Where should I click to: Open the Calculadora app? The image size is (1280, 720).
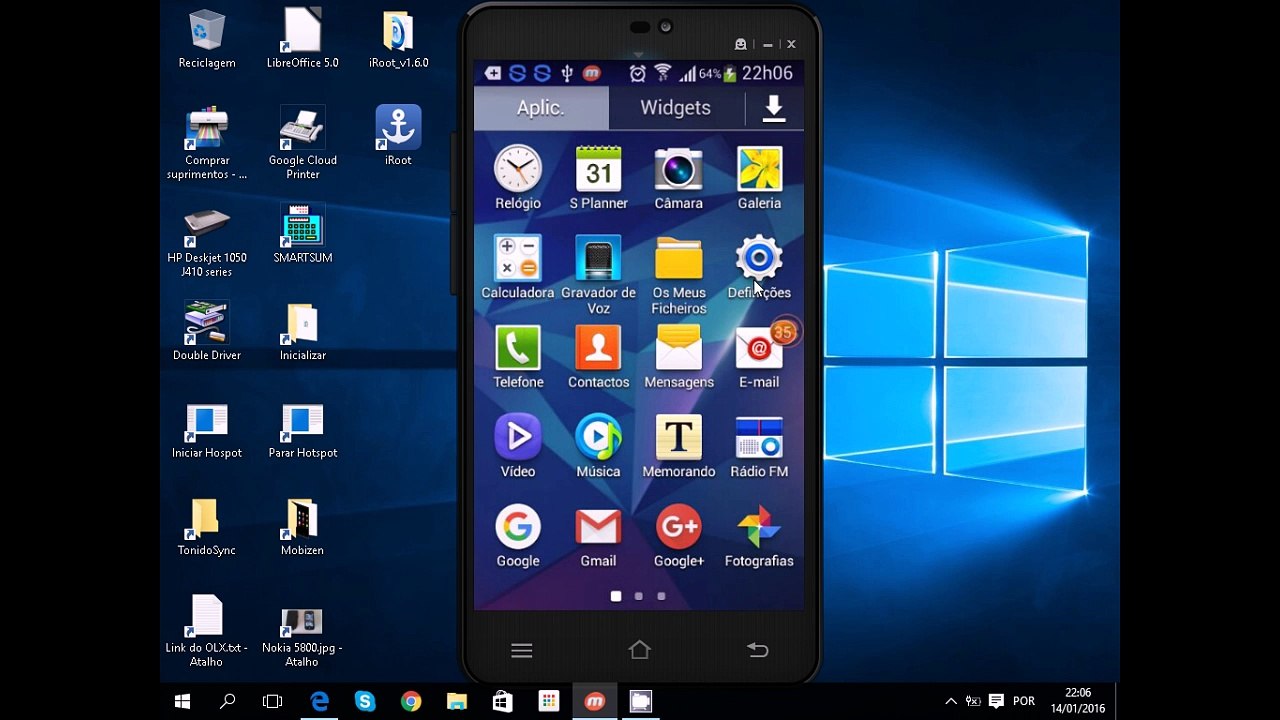click(518, 267)
